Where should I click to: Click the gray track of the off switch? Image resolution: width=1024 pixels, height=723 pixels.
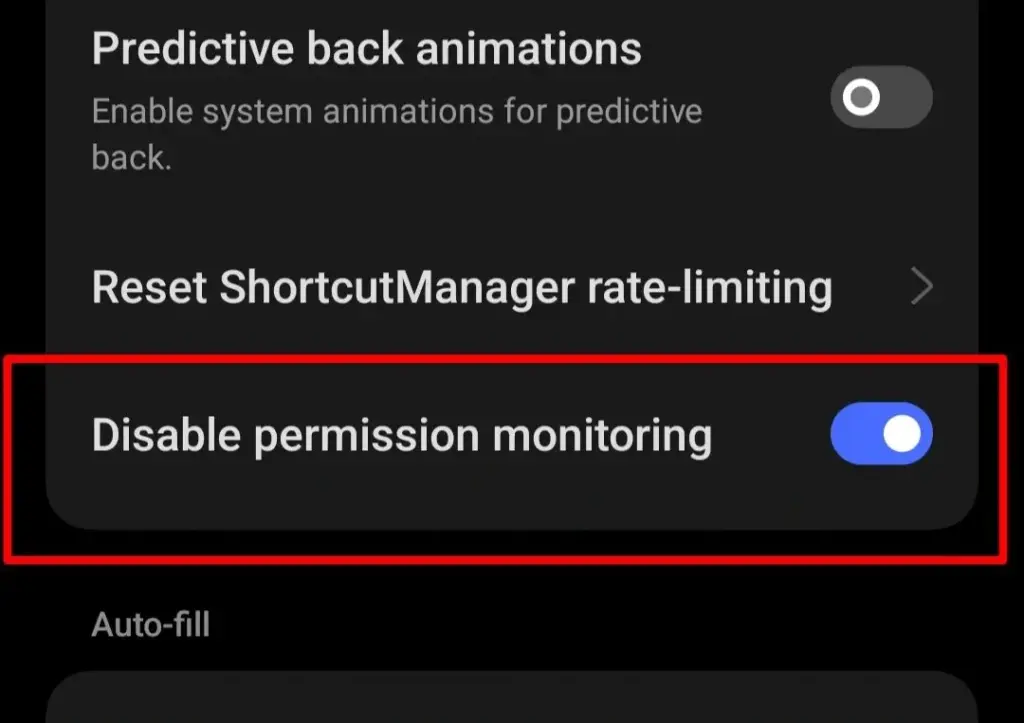pos(906,97)
